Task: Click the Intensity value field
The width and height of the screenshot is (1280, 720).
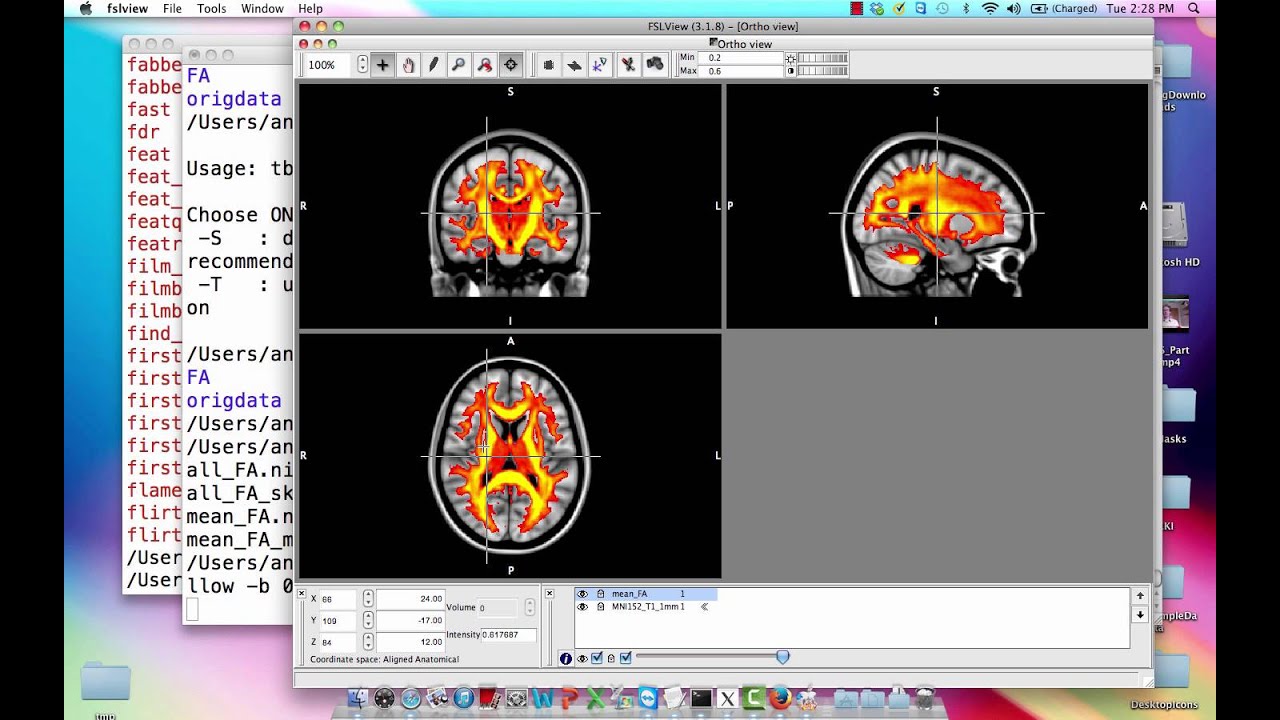Action: point(508,635)
